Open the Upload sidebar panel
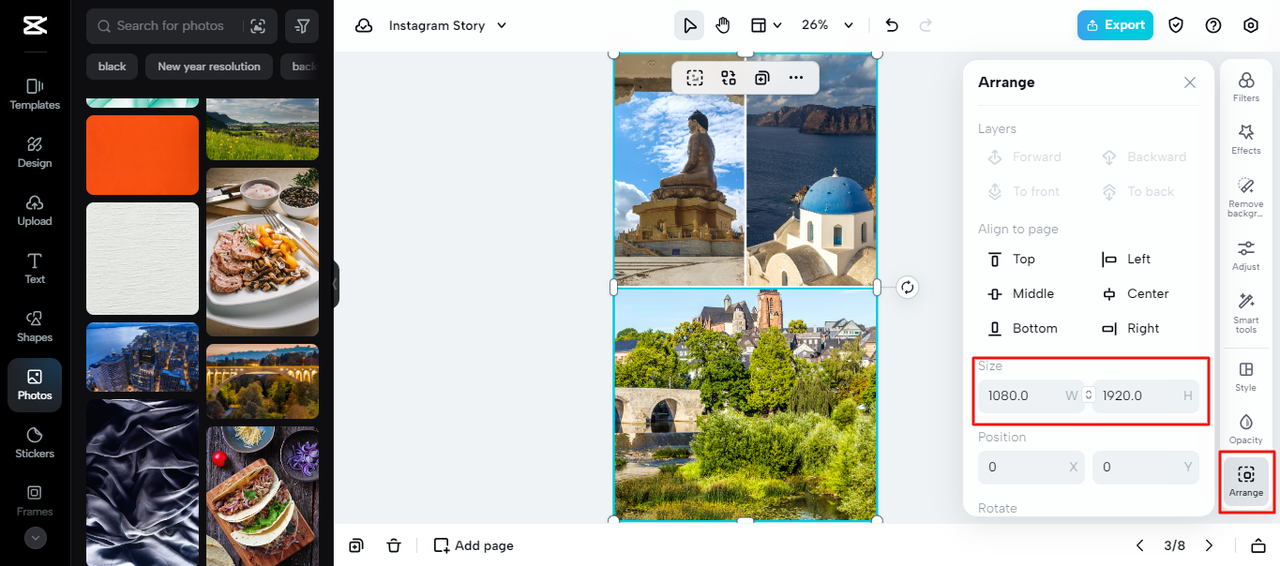 tap(35, 210)
